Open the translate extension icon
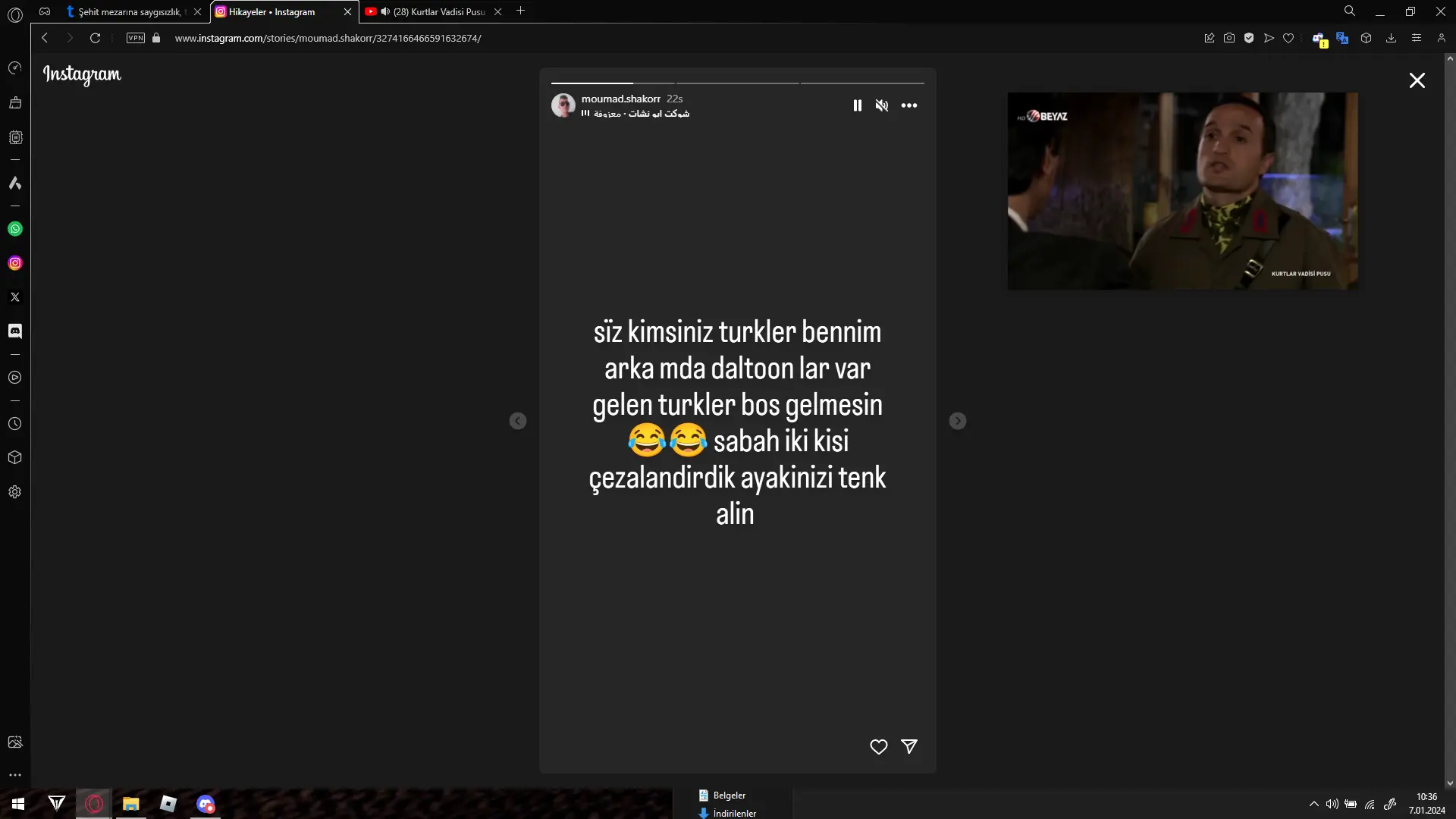The width and height of the screenshot is (1456, 819). tap(1343, 38)
